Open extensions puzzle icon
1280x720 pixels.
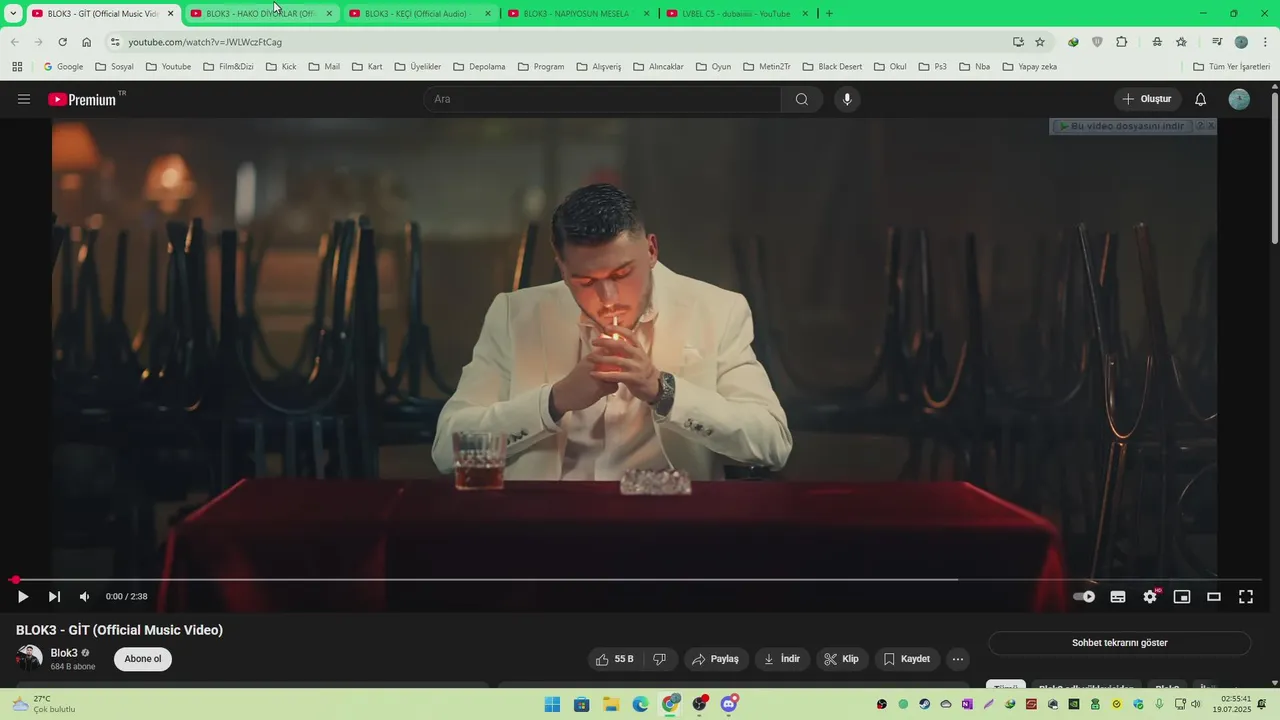click(1122, 42)
